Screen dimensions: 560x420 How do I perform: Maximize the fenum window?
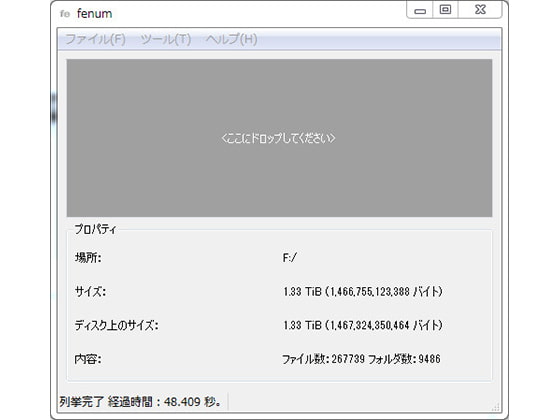[x=445, y=10]
